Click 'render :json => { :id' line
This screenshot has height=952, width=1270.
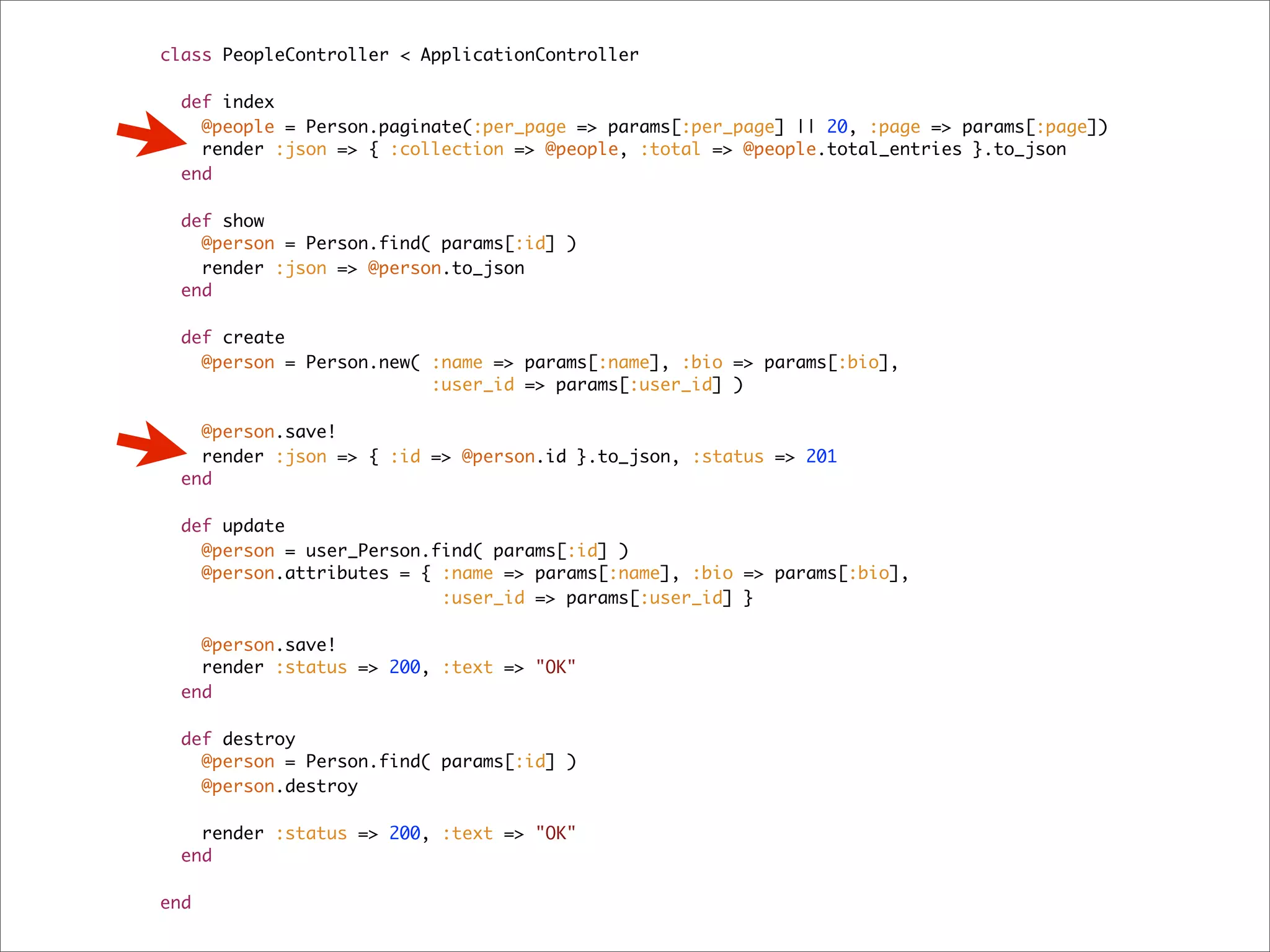tap(520, 457)
